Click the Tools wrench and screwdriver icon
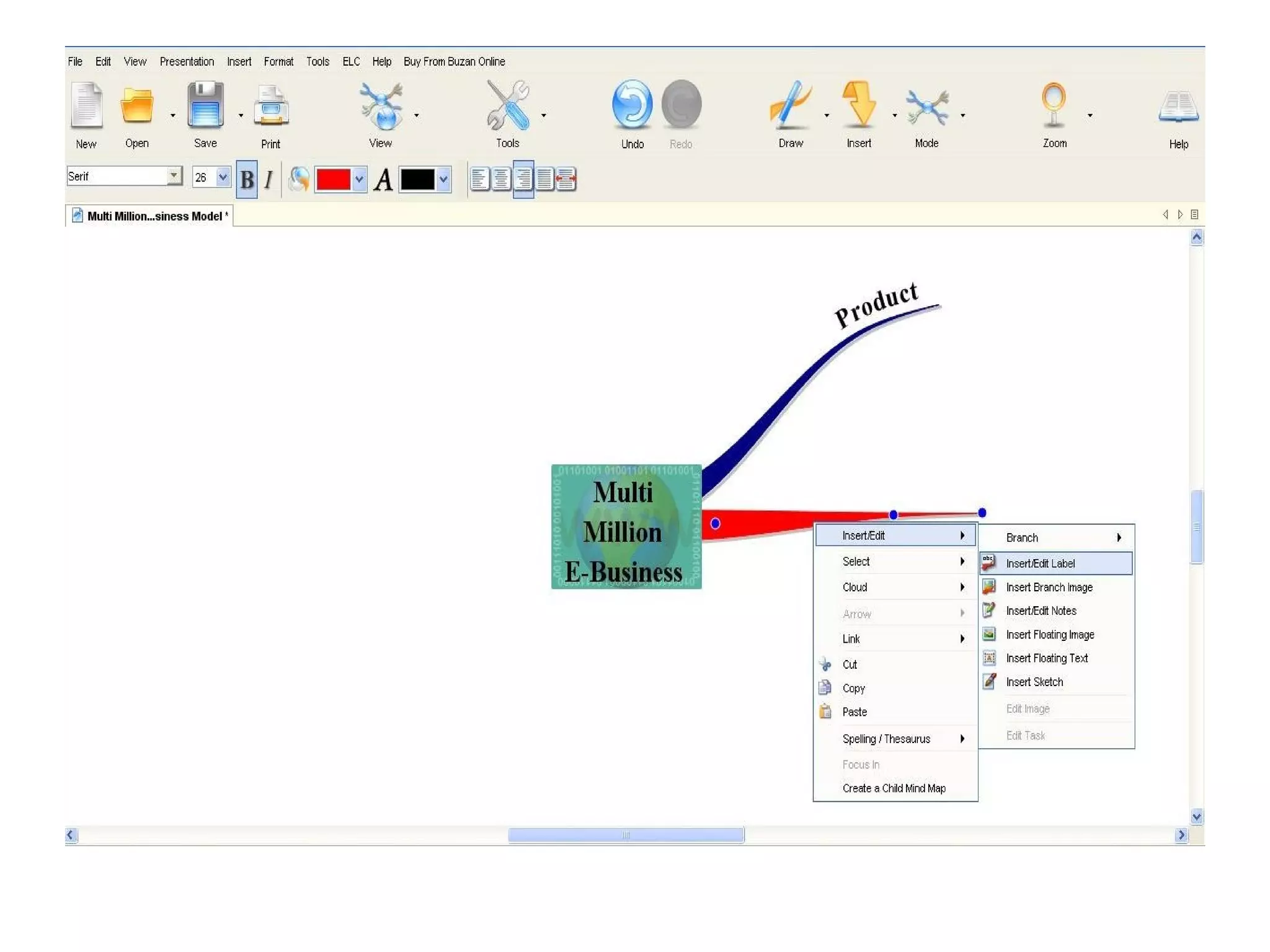This screenshot has width=1270, height=952. point(508,105)
